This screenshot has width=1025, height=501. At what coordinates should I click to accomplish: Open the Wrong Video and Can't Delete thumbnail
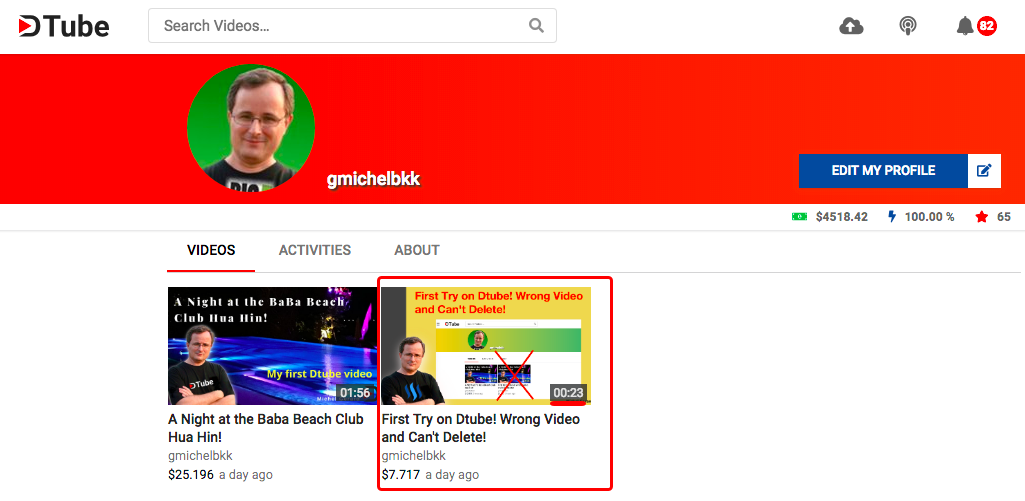click(486, 345)
